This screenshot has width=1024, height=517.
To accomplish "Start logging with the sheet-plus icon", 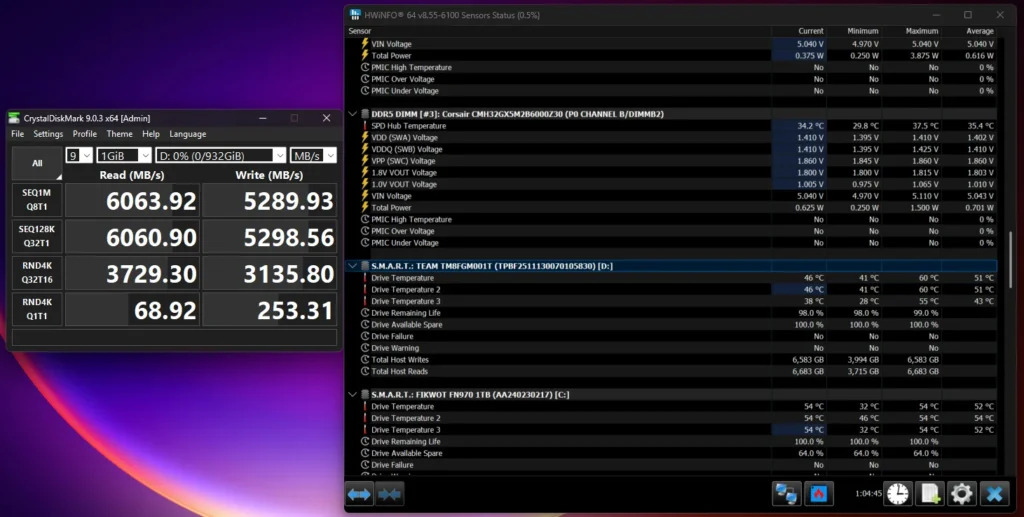I will [x=930, y=494].
